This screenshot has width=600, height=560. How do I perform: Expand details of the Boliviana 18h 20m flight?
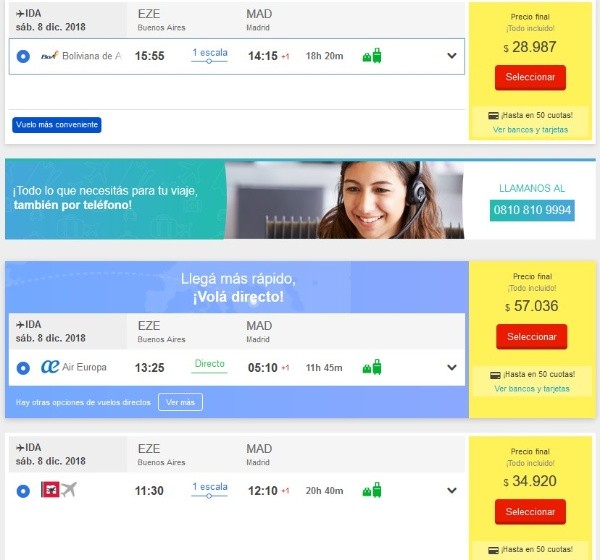452,56
